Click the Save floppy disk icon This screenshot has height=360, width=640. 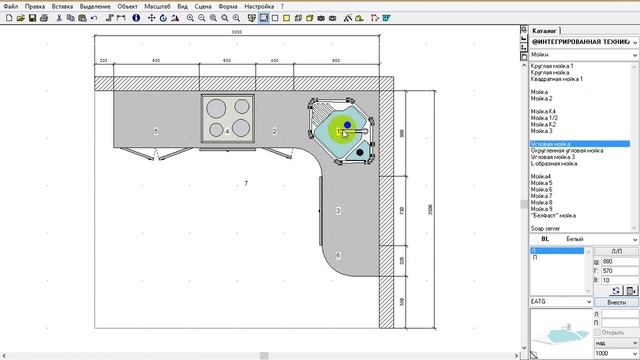point(32,18)
